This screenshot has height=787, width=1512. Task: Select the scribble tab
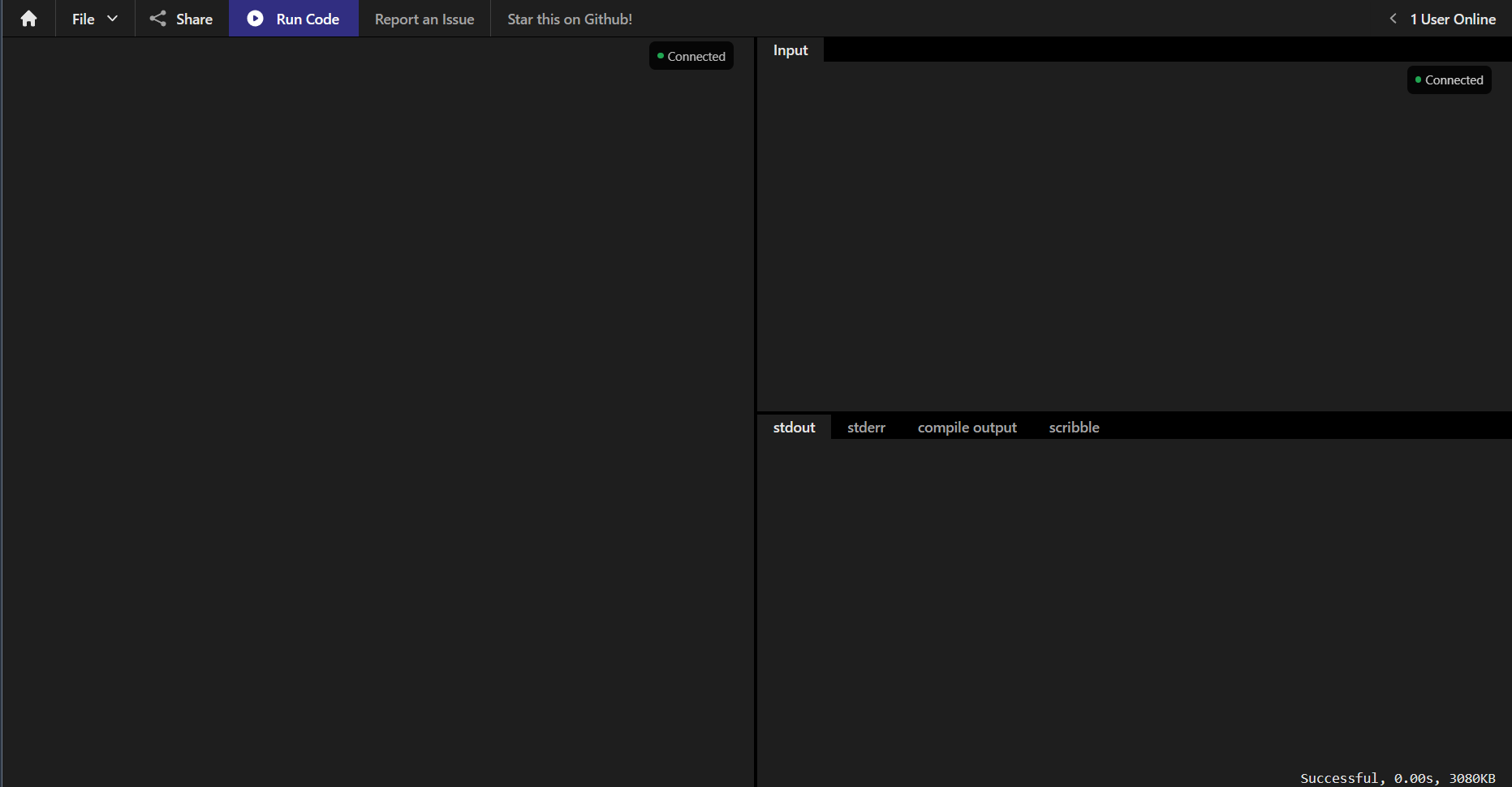tap(1074, 427)
